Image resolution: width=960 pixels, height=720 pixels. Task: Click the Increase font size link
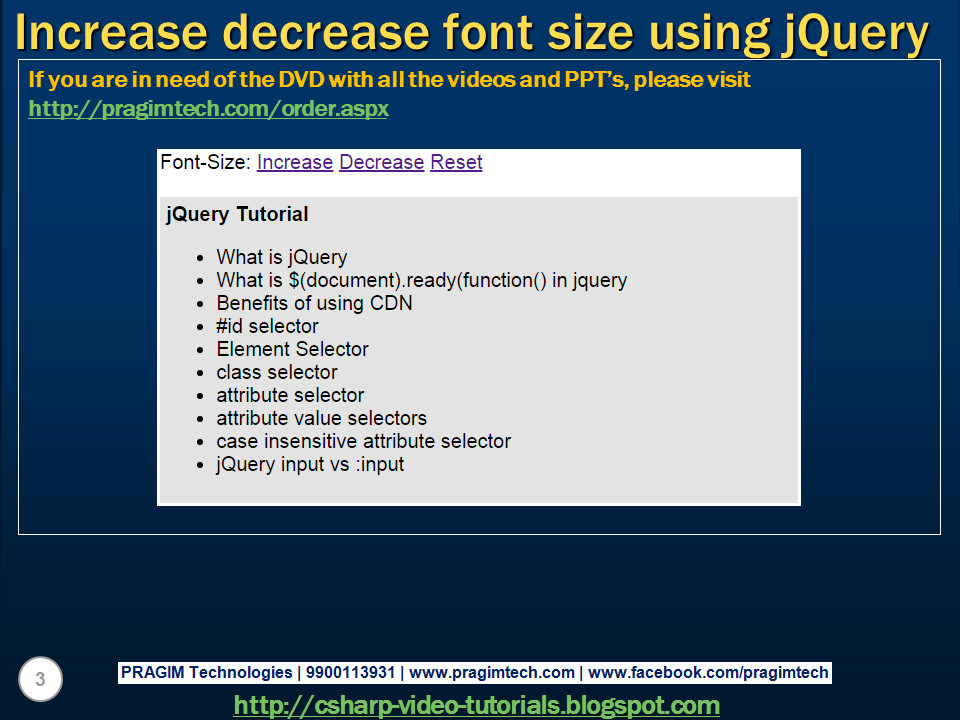click(294, 162)
